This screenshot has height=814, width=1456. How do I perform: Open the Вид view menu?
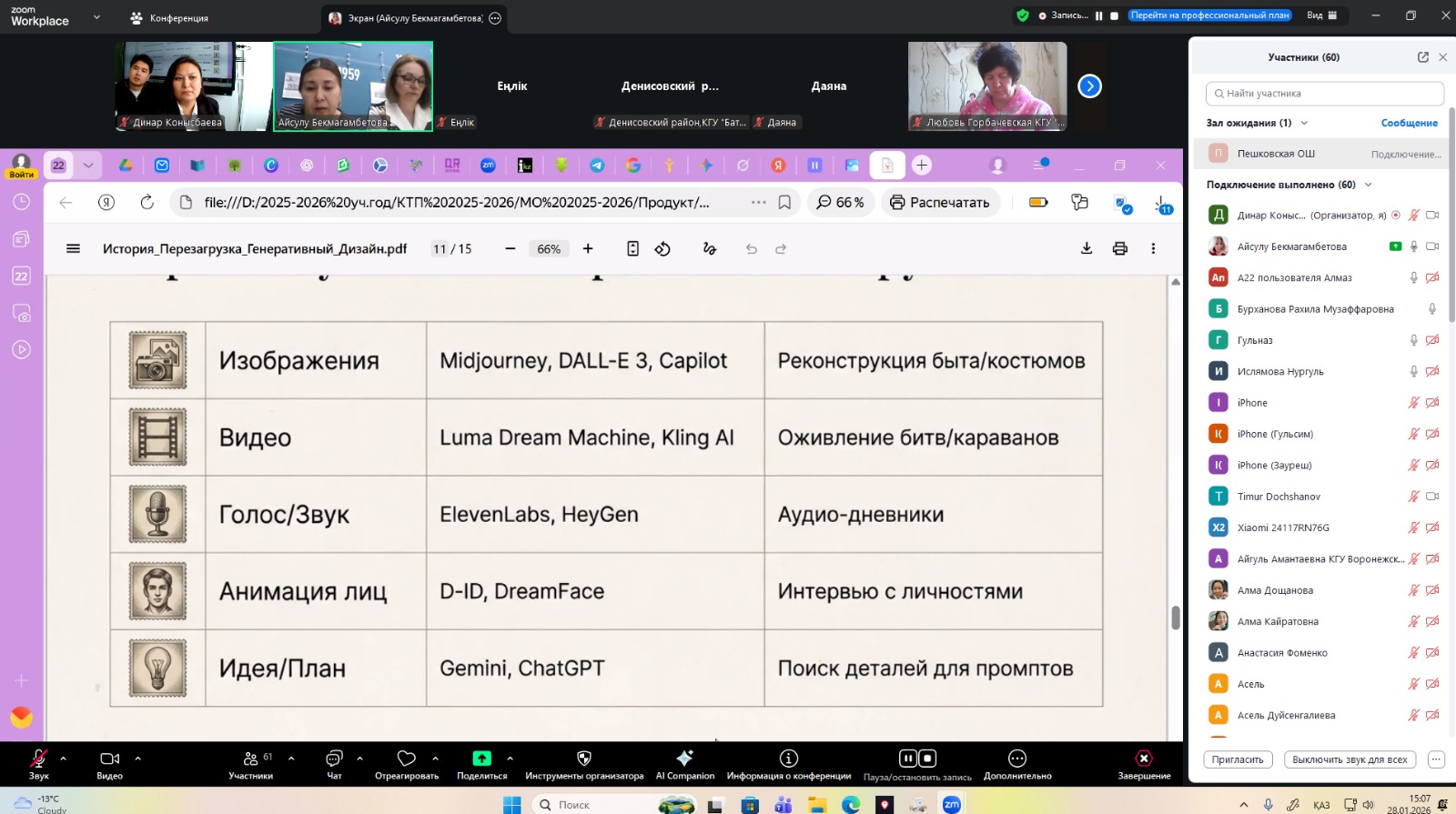pyautogui.click(x=1321, y=15)
